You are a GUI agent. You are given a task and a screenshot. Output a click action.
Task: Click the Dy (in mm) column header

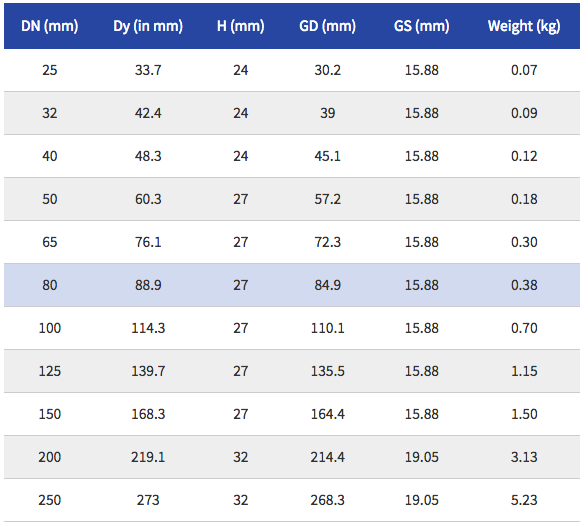click(148, 26)
